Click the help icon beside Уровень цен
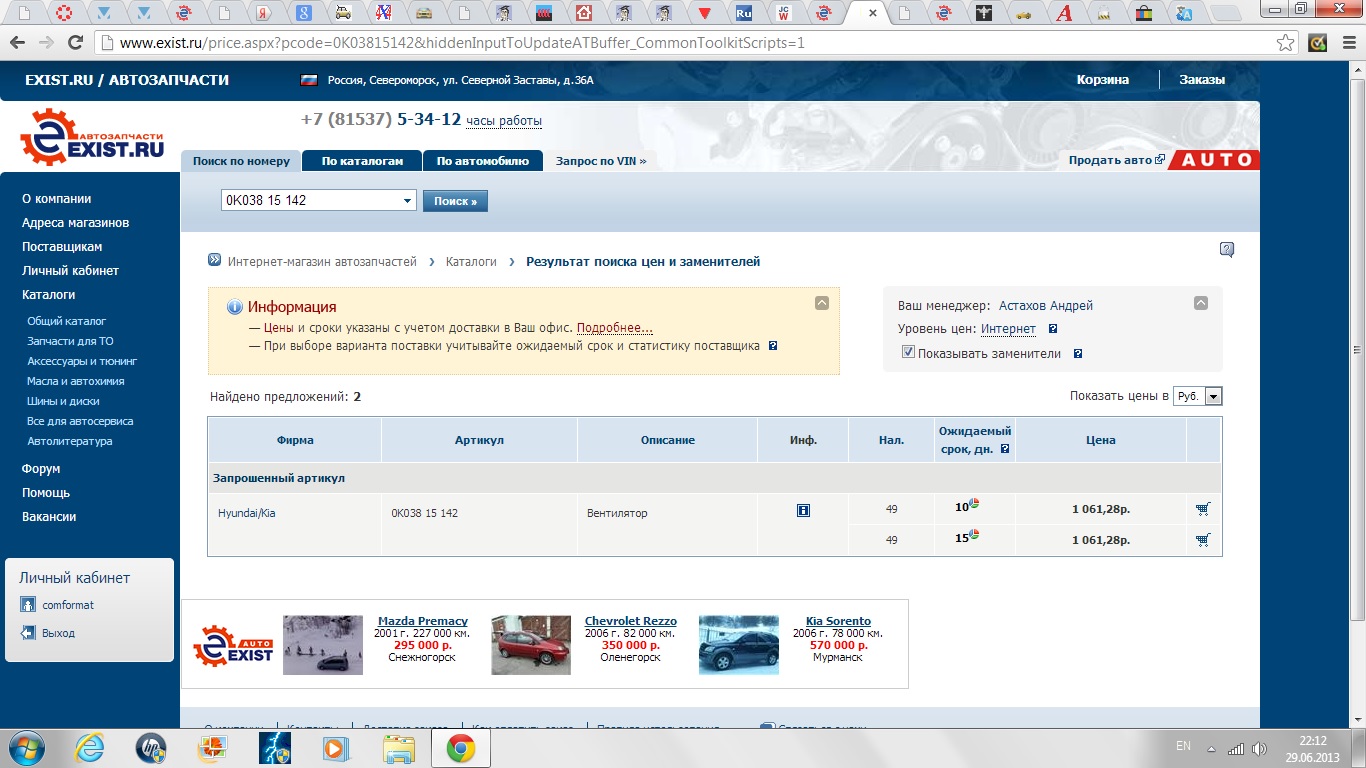Viewport: 1366px width, 768px height. 1053,329
